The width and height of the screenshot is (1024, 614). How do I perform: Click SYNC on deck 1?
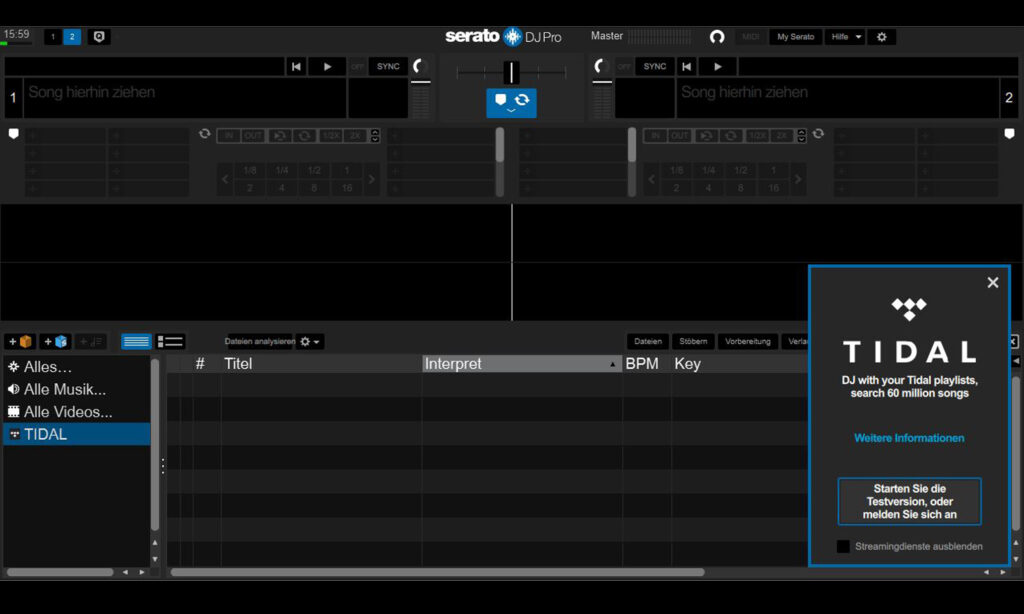pos(388,66)
